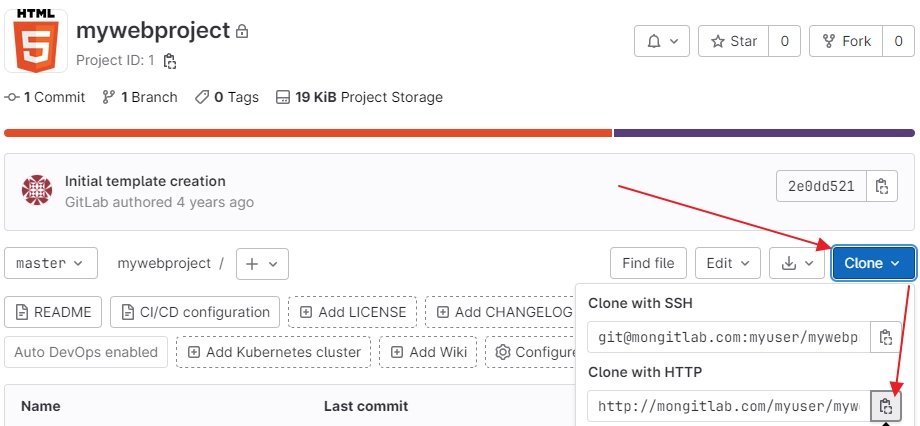Click the GitLab commit author avatar
This screenshot has height=426, width=920.
[37, 190]
